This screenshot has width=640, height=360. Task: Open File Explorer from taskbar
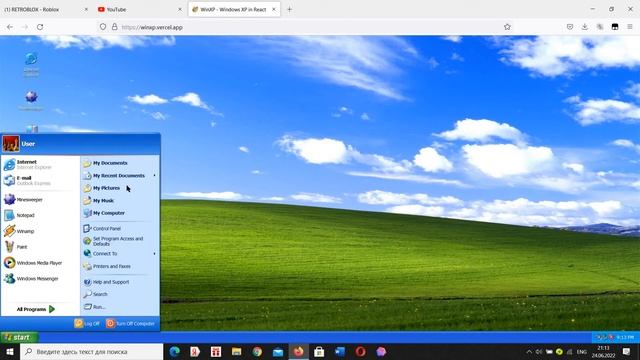click(x=237, y=351)
